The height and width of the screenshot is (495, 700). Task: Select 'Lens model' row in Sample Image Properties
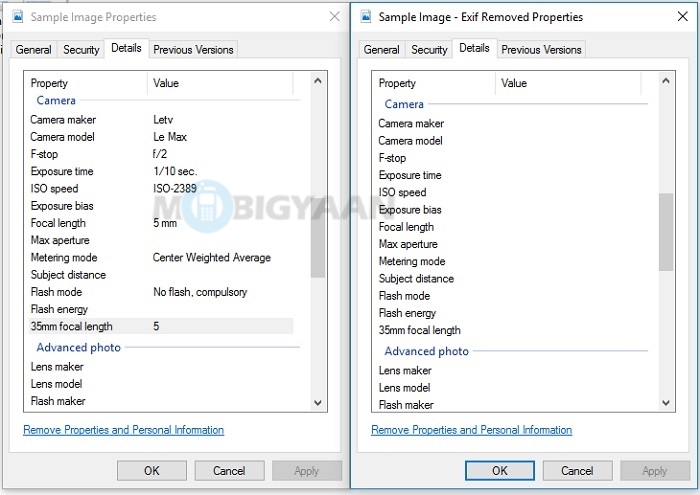pos(161,384)
